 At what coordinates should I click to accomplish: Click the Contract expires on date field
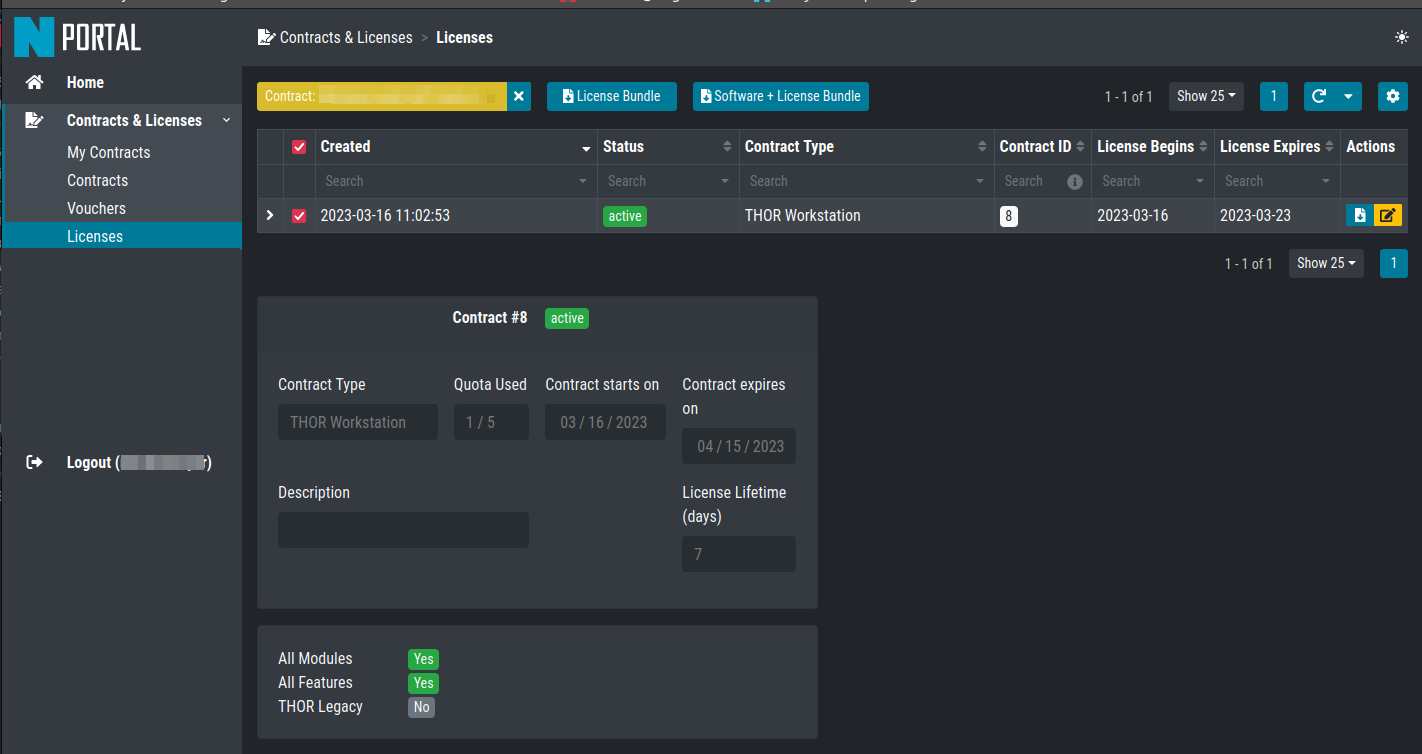[739, 446]
